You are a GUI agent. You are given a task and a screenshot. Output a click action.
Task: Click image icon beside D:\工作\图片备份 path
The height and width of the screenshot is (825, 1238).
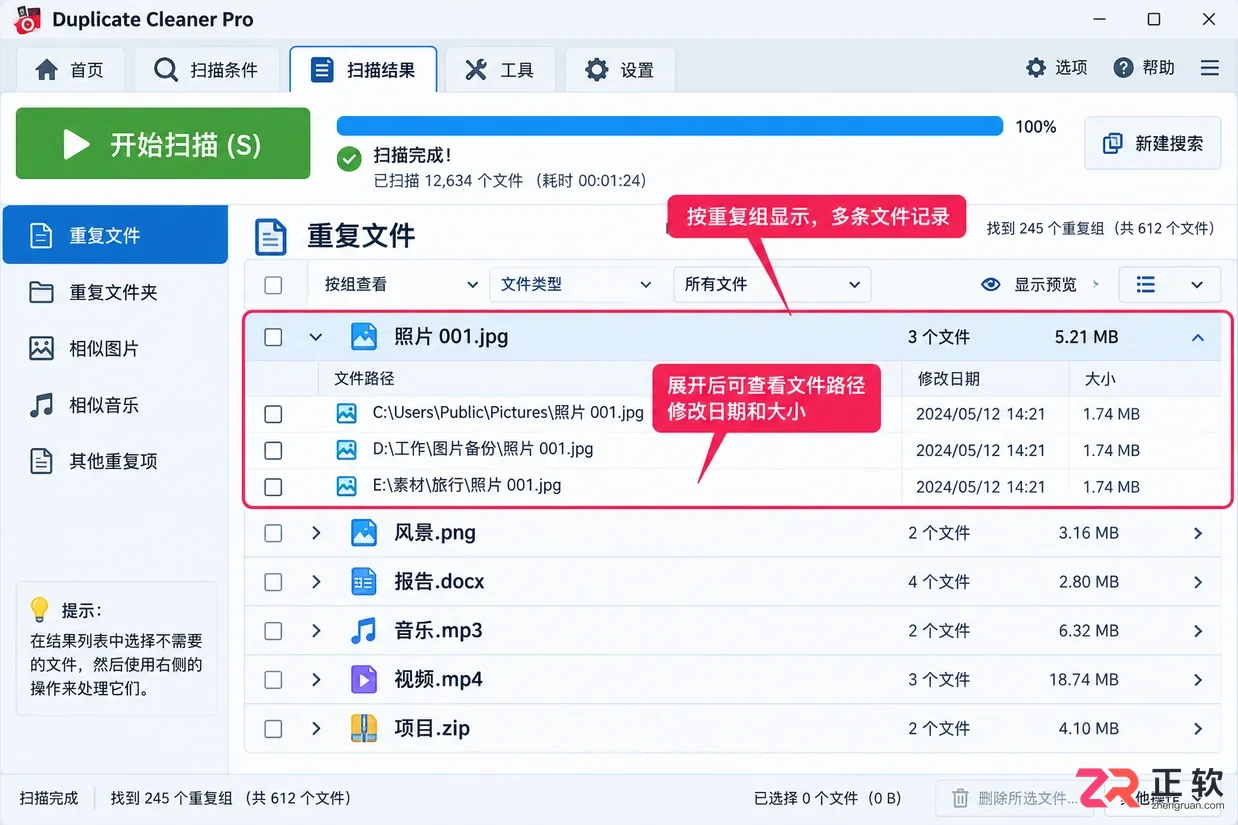point(347,450)
